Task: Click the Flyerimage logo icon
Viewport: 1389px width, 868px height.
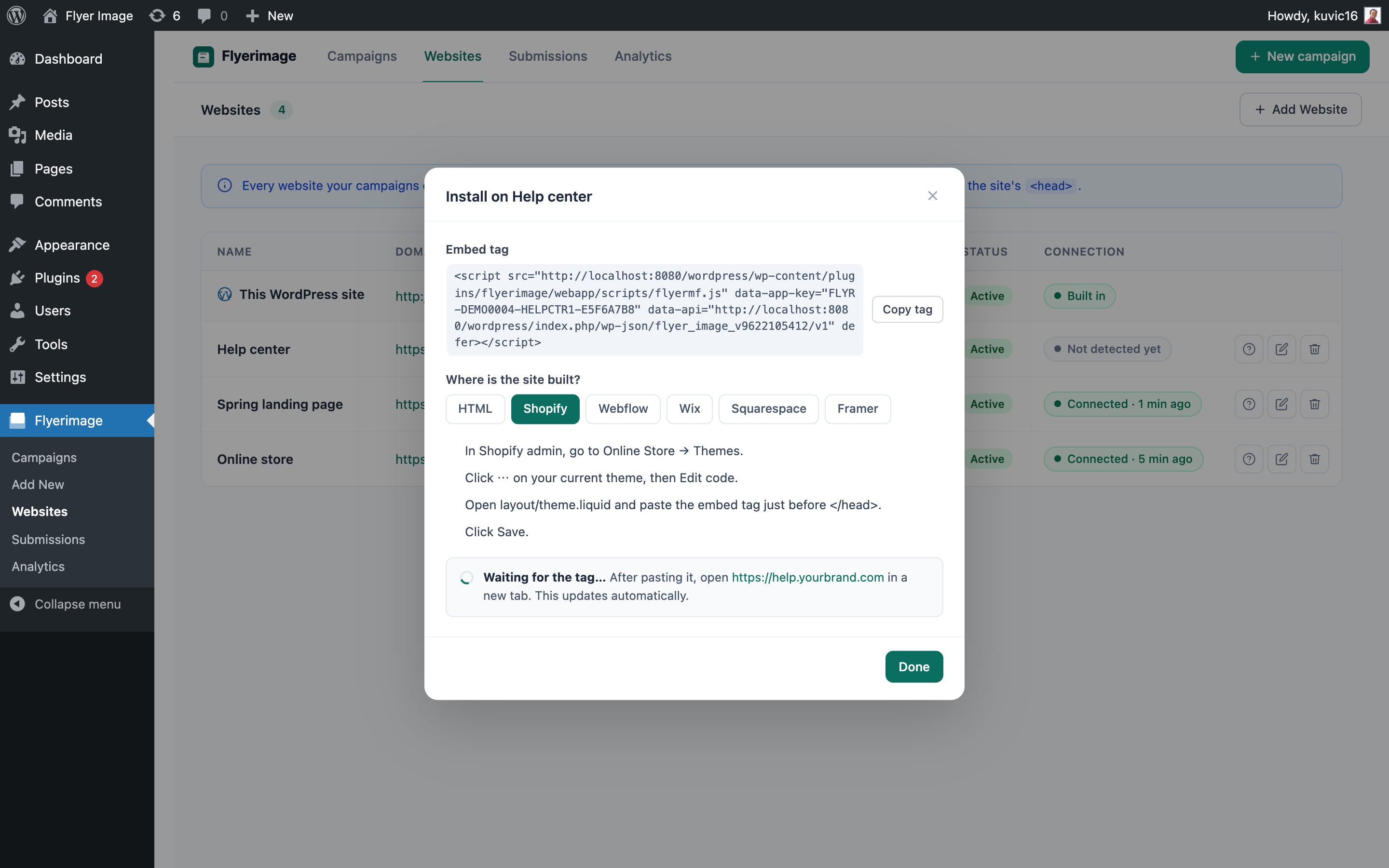Action: [x=203, y=57]
